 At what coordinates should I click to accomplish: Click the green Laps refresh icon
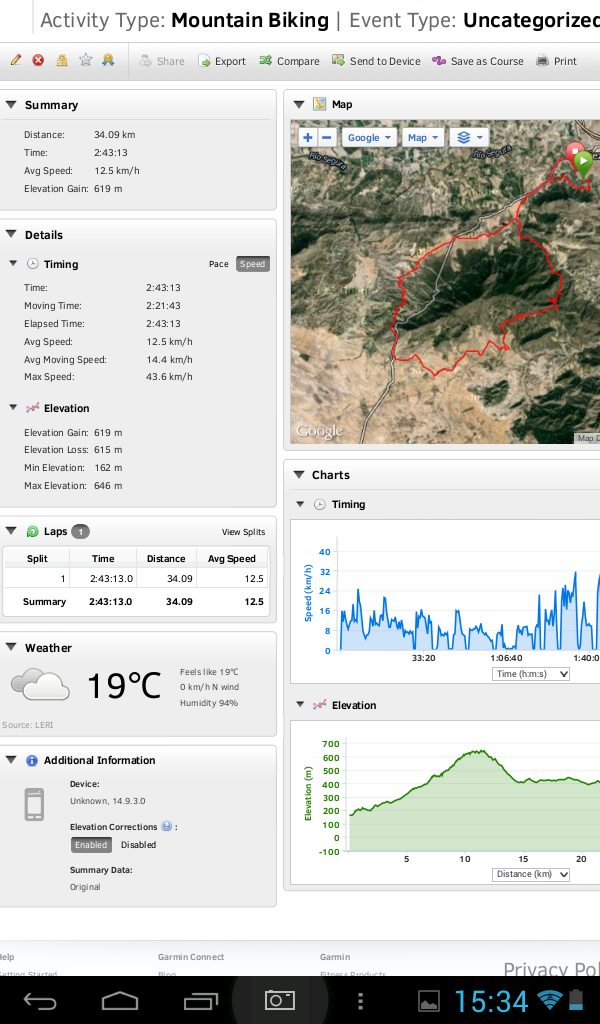click(x=33, y=532)
